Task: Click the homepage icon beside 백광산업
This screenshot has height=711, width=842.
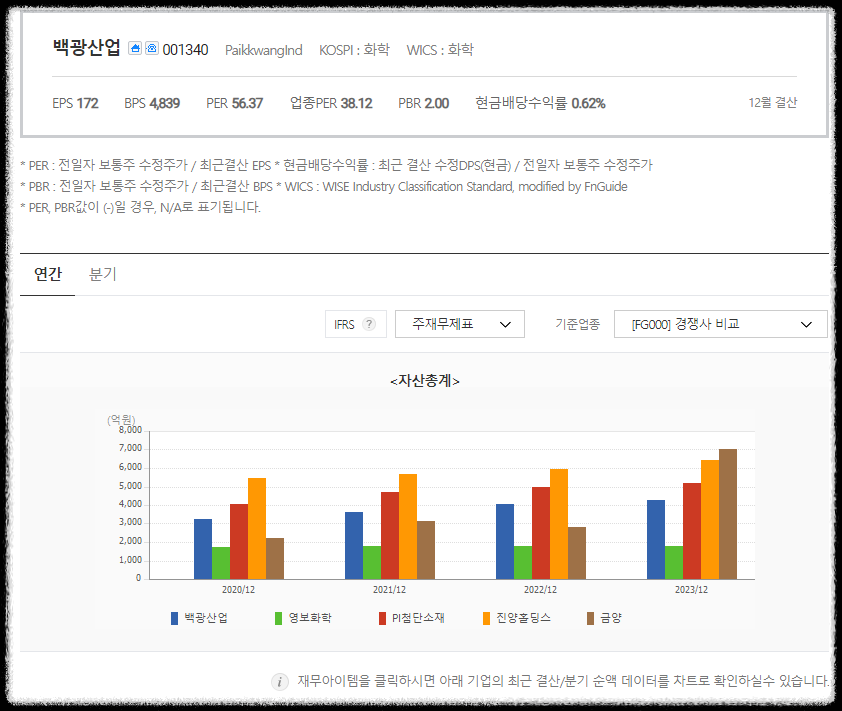Action: (x=135, y=48)
